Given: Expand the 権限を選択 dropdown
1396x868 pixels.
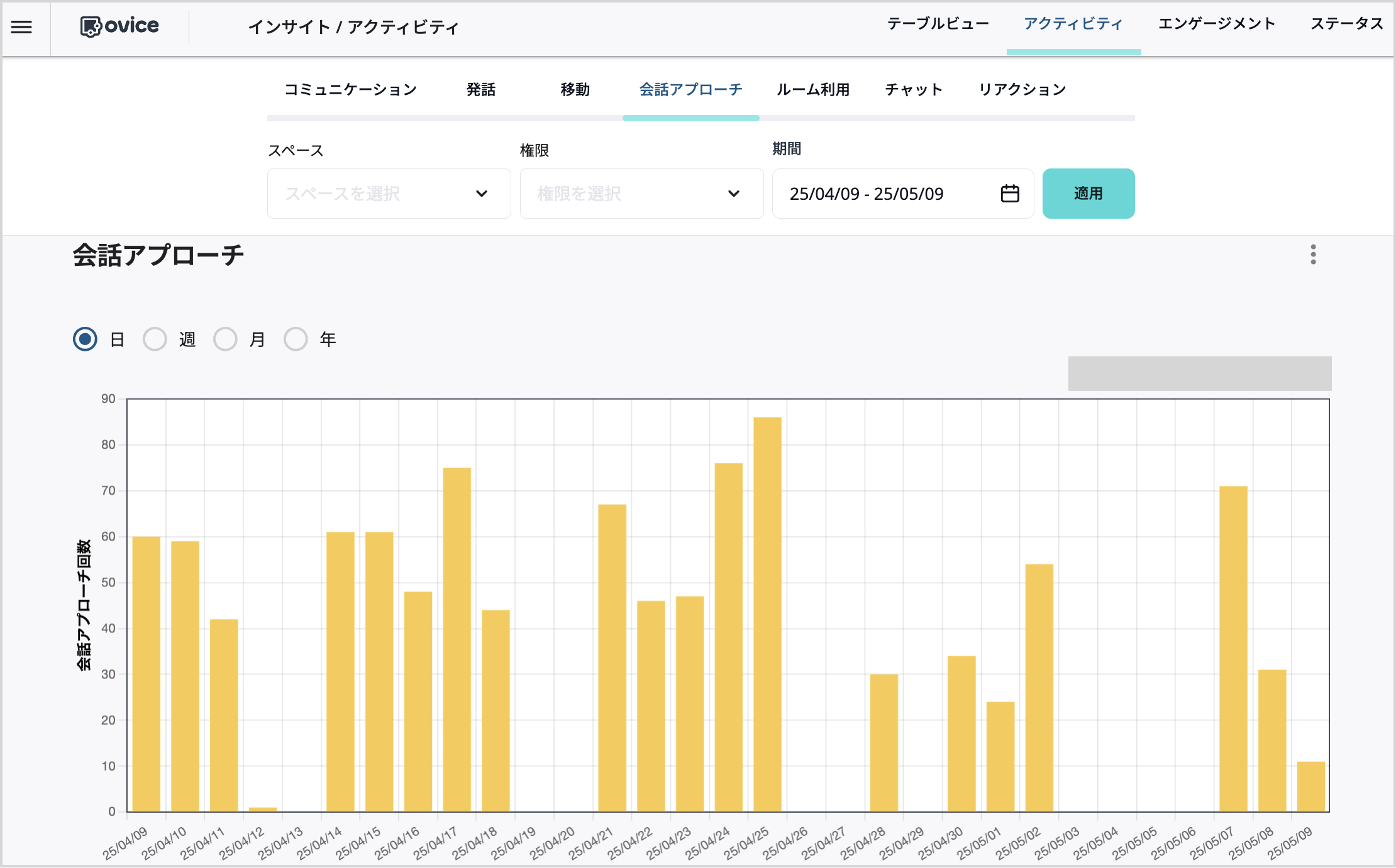Looking at the screenshot, I should point(641,194).
